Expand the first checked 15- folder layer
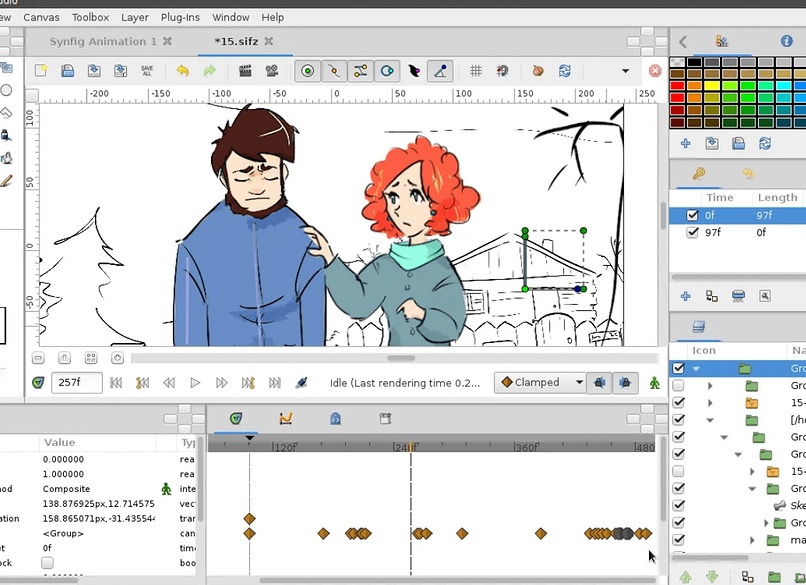The height and width of the screenshot is (585, 806). click(710, 403)
